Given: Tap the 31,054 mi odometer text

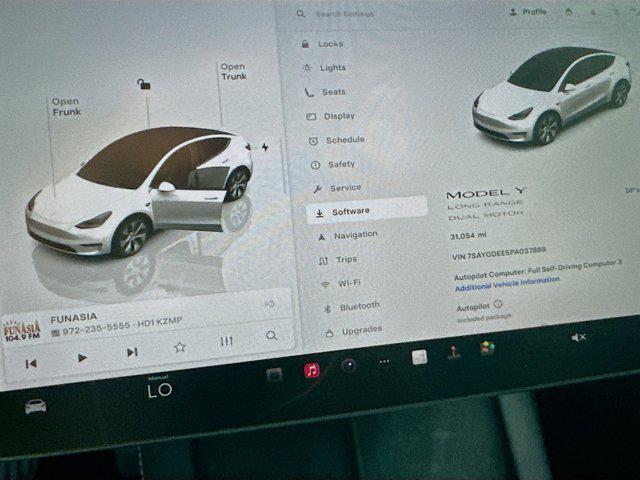Looking at the screenshot, I should (468, 236).
